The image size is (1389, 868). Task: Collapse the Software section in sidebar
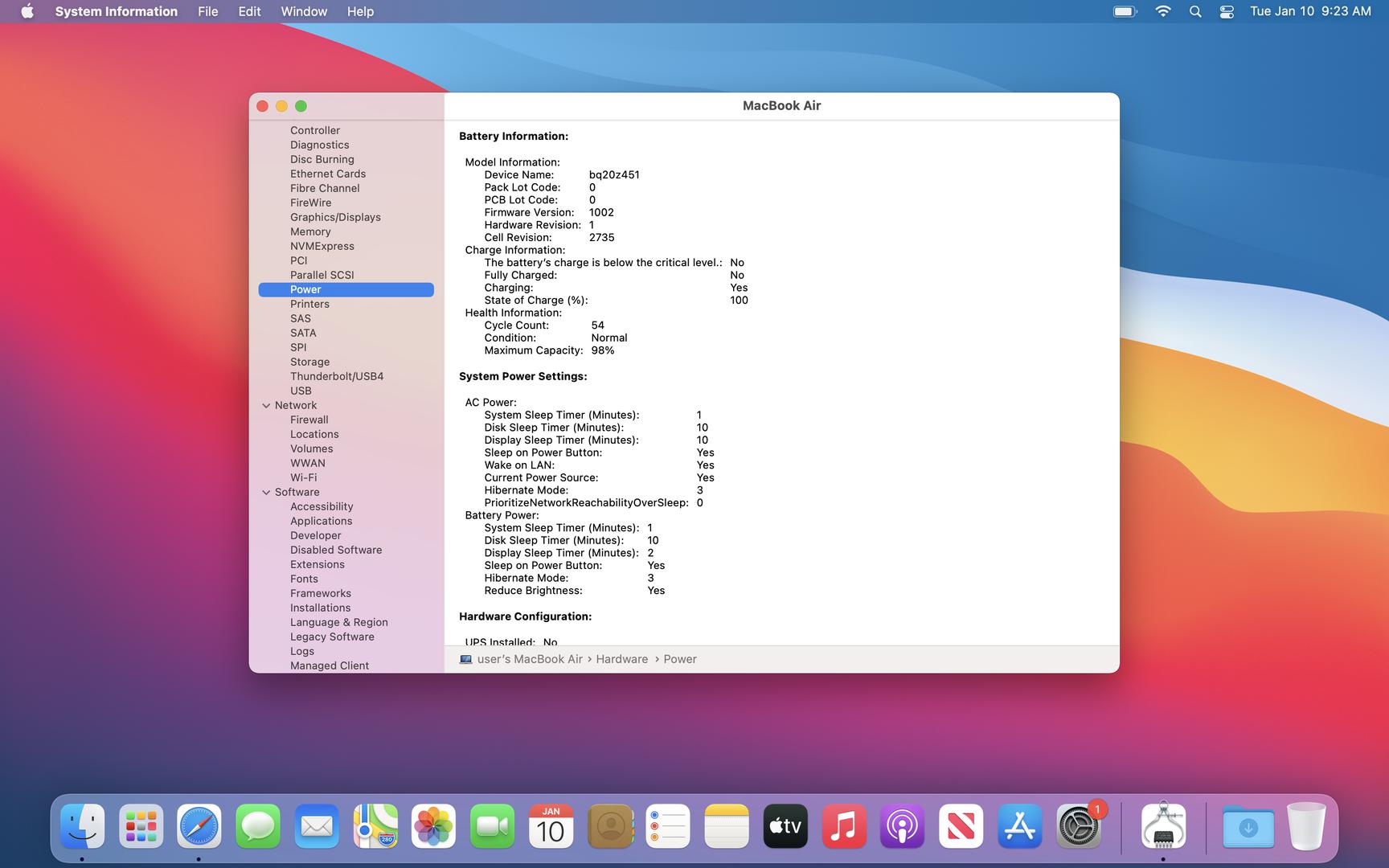(x=266, y=493)
